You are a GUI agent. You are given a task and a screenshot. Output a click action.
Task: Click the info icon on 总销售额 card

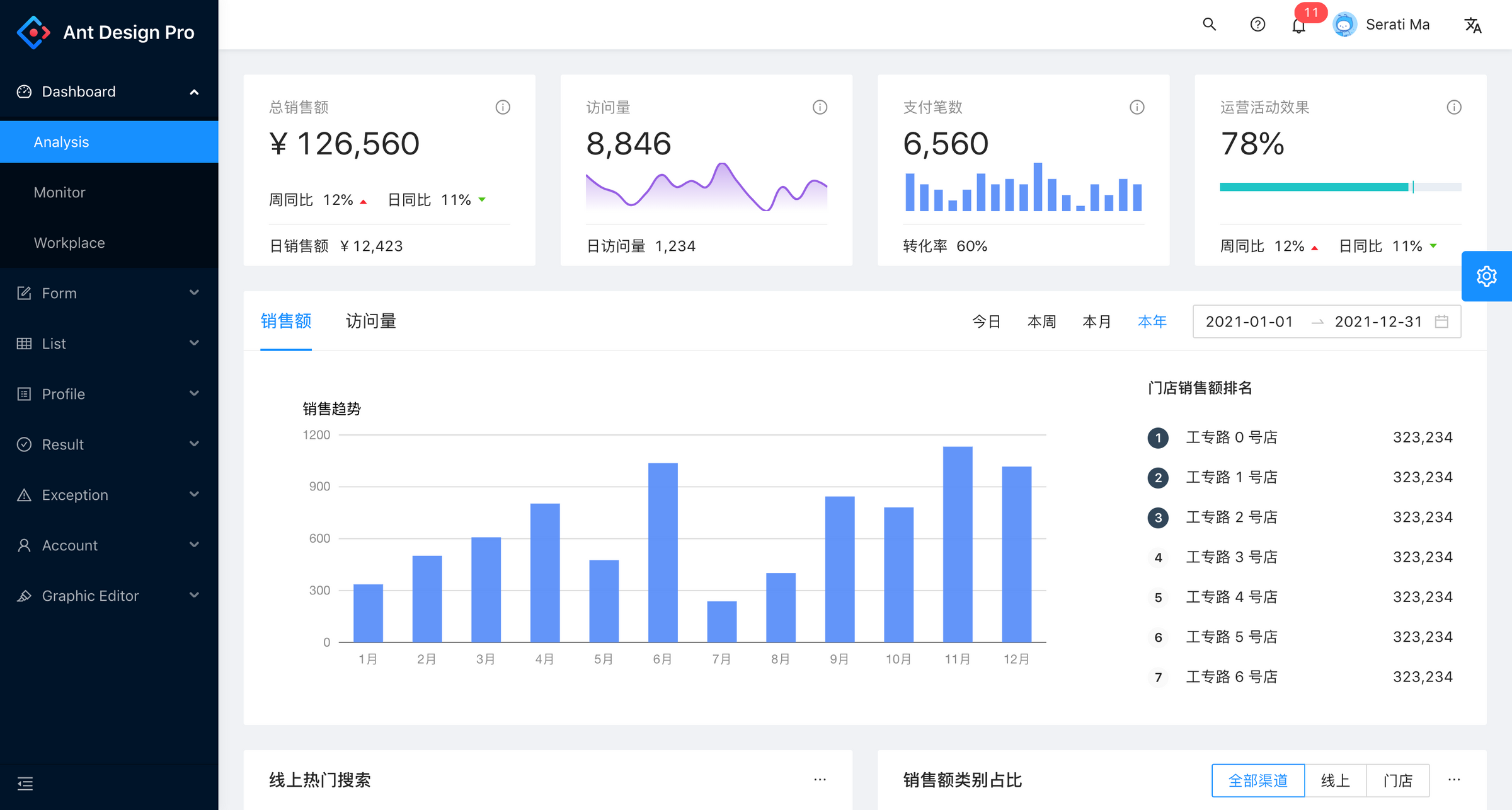pyautogui.click(x=502, y=107)
